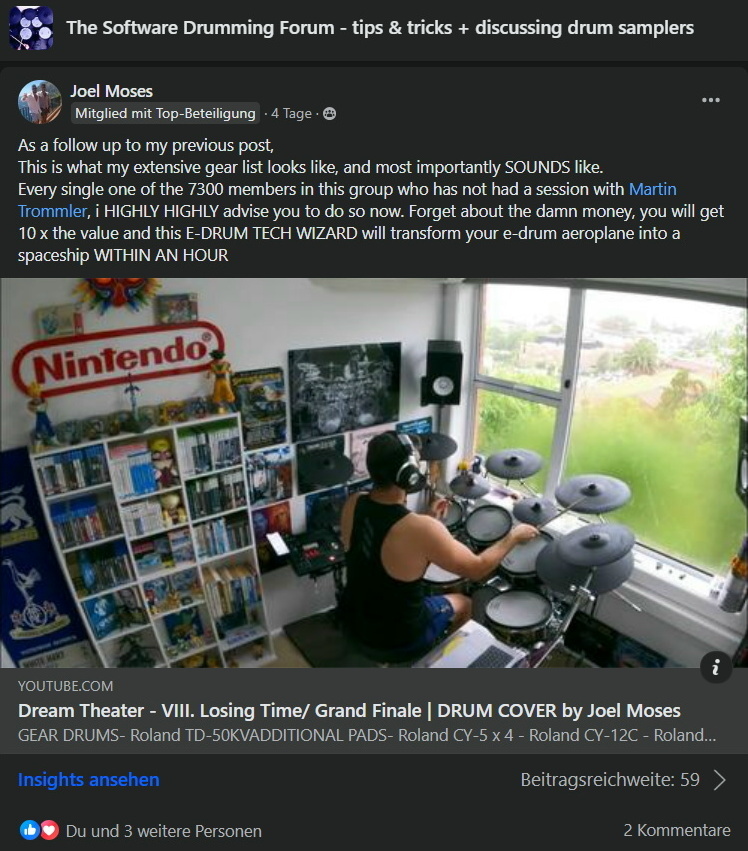Open the 2 Kommentare comments
748x851 pixels.
tap(677, 830)
